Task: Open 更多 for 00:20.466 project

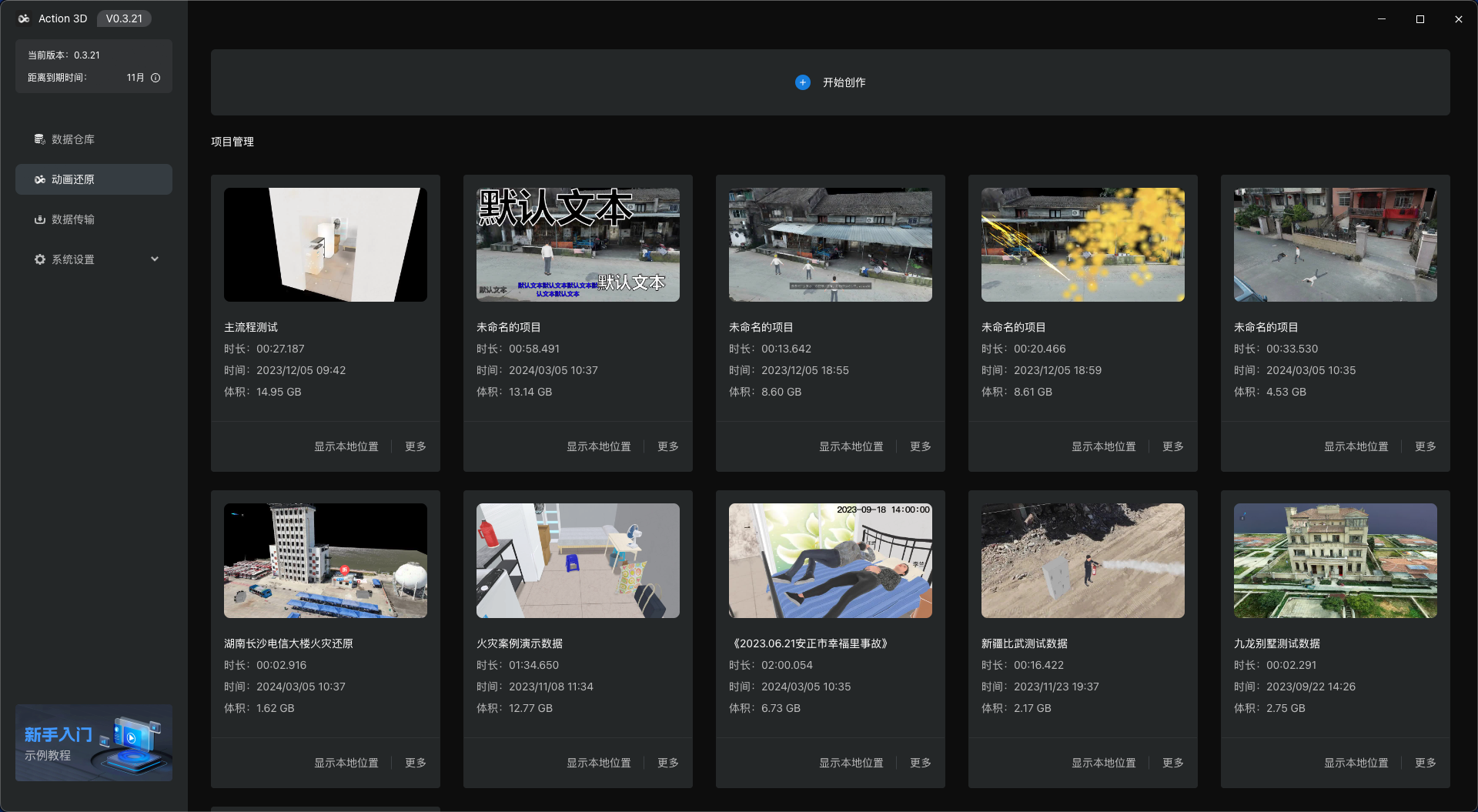Action: 1172,446
